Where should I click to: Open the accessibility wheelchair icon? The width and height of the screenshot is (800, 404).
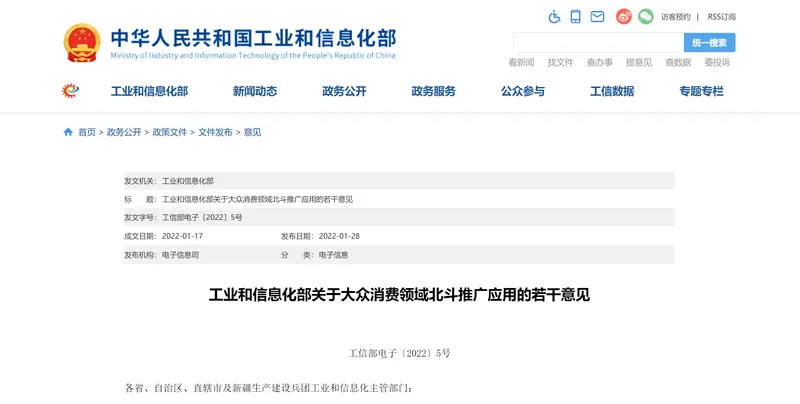click(555, 16)
